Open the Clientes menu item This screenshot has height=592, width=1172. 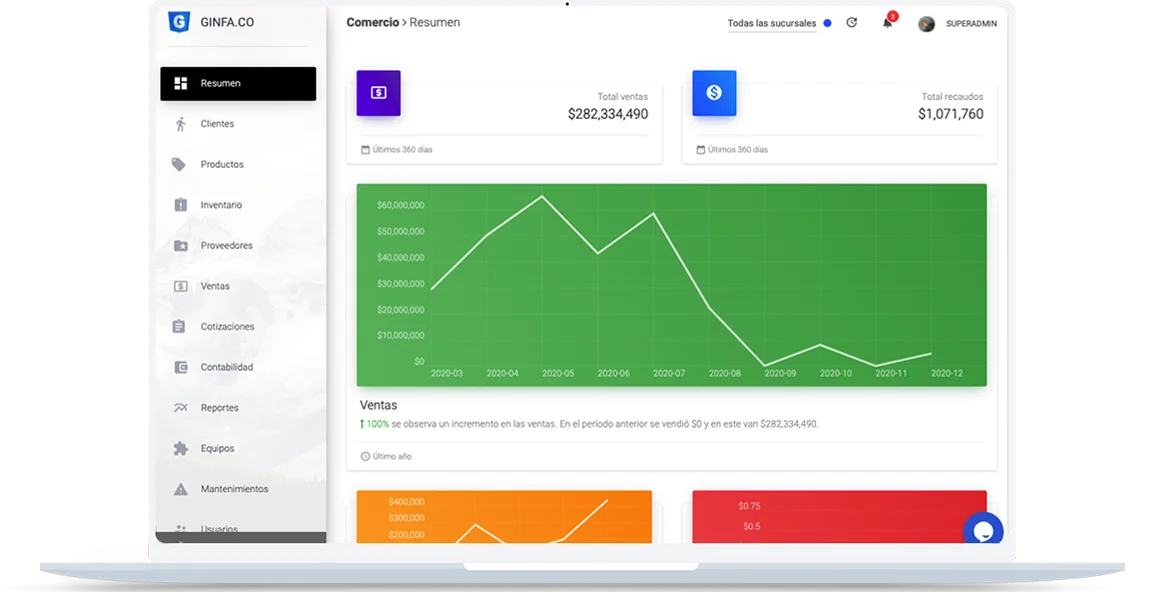(238, 124)
